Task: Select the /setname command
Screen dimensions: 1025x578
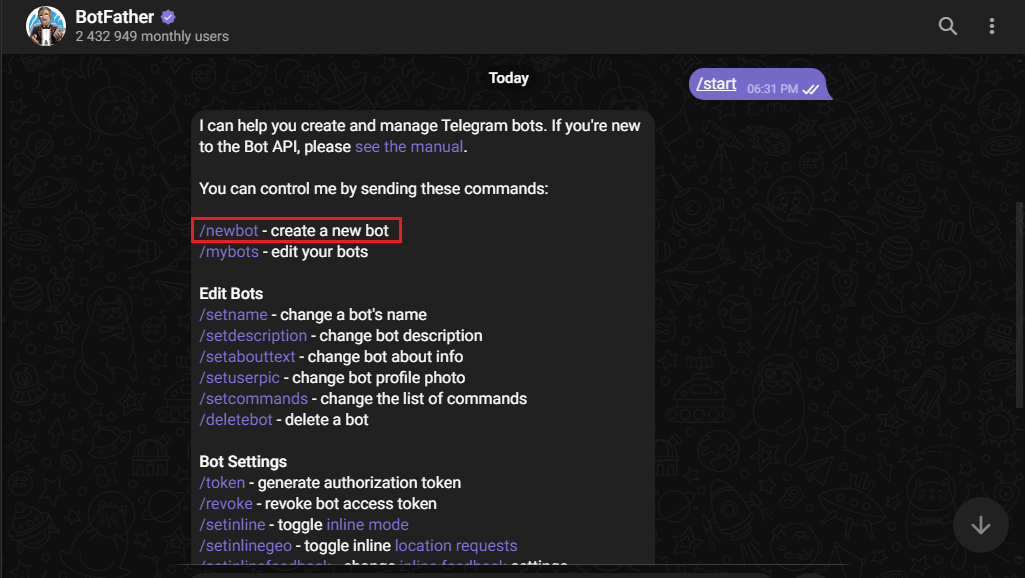Action: [233, 314]
